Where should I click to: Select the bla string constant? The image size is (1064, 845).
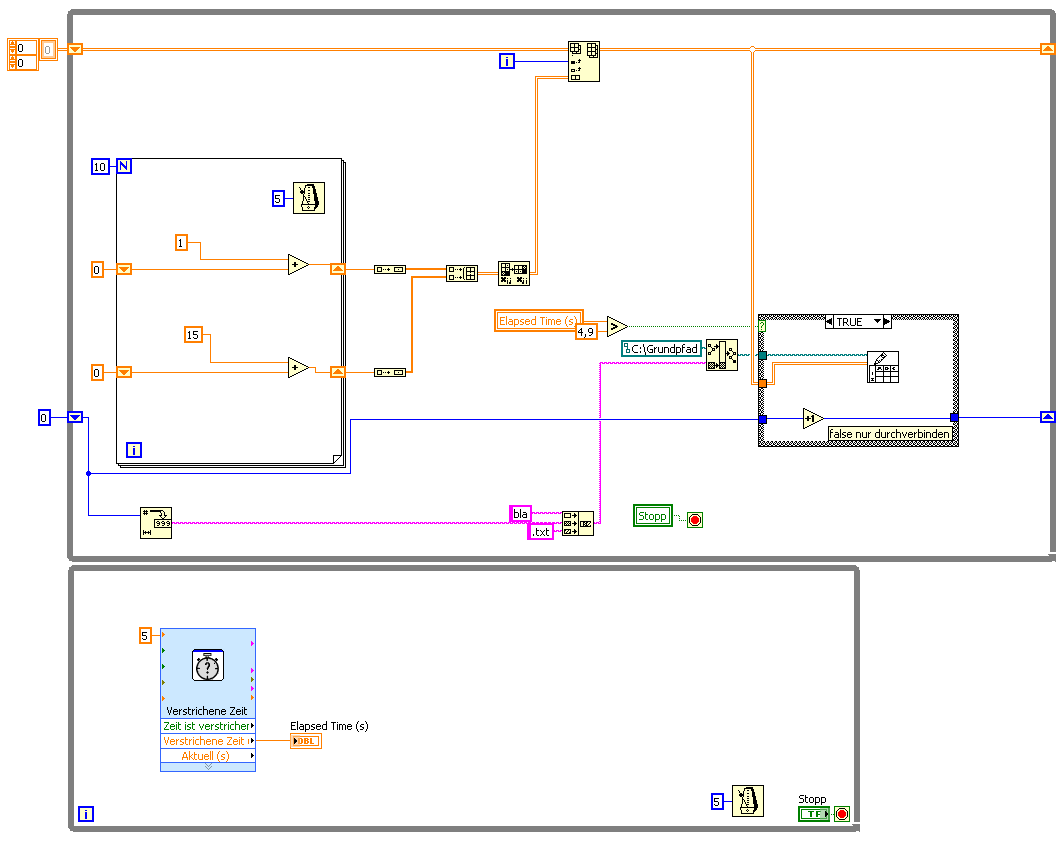[x=520, y=514]
